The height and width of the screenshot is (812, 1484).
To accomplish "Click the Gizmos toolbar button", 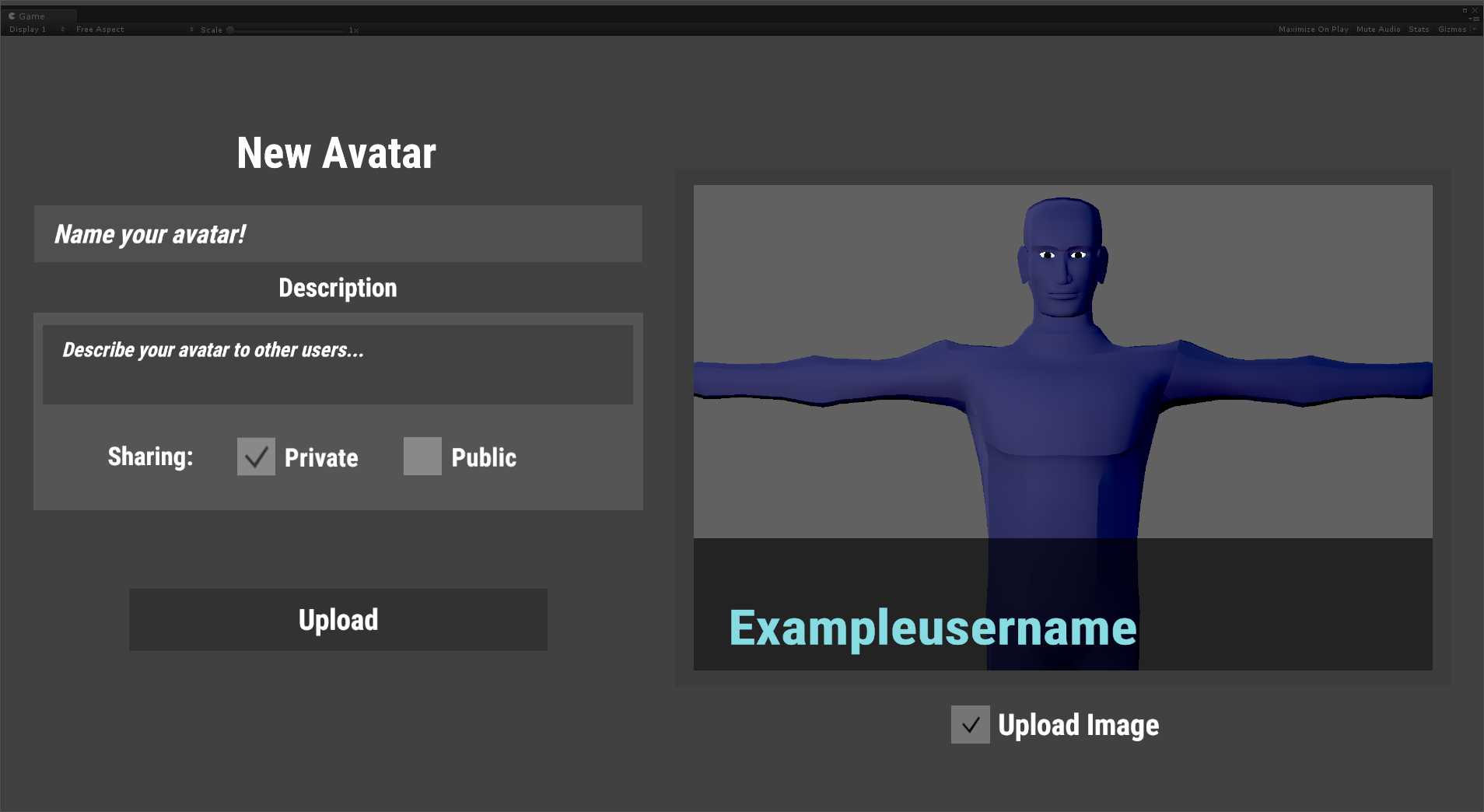I will tap(1451, 30).
